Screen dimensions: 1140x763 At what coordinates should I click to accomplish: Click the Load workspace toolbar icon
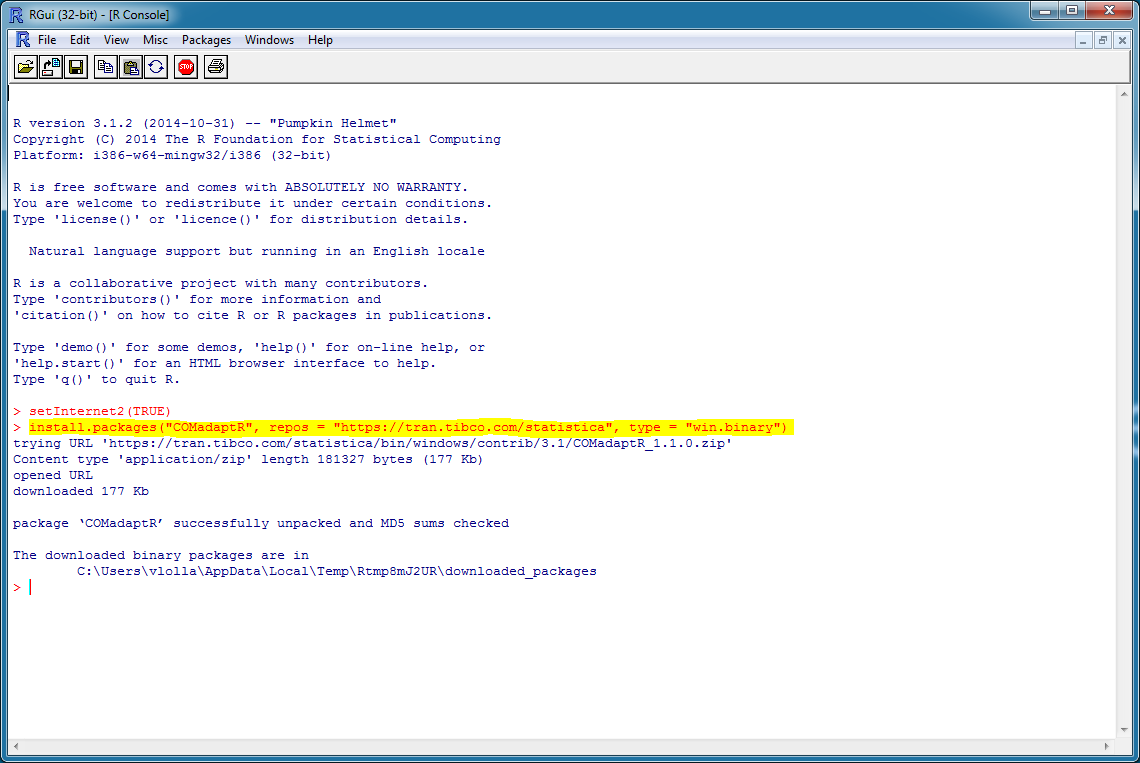tap(51, 68)
